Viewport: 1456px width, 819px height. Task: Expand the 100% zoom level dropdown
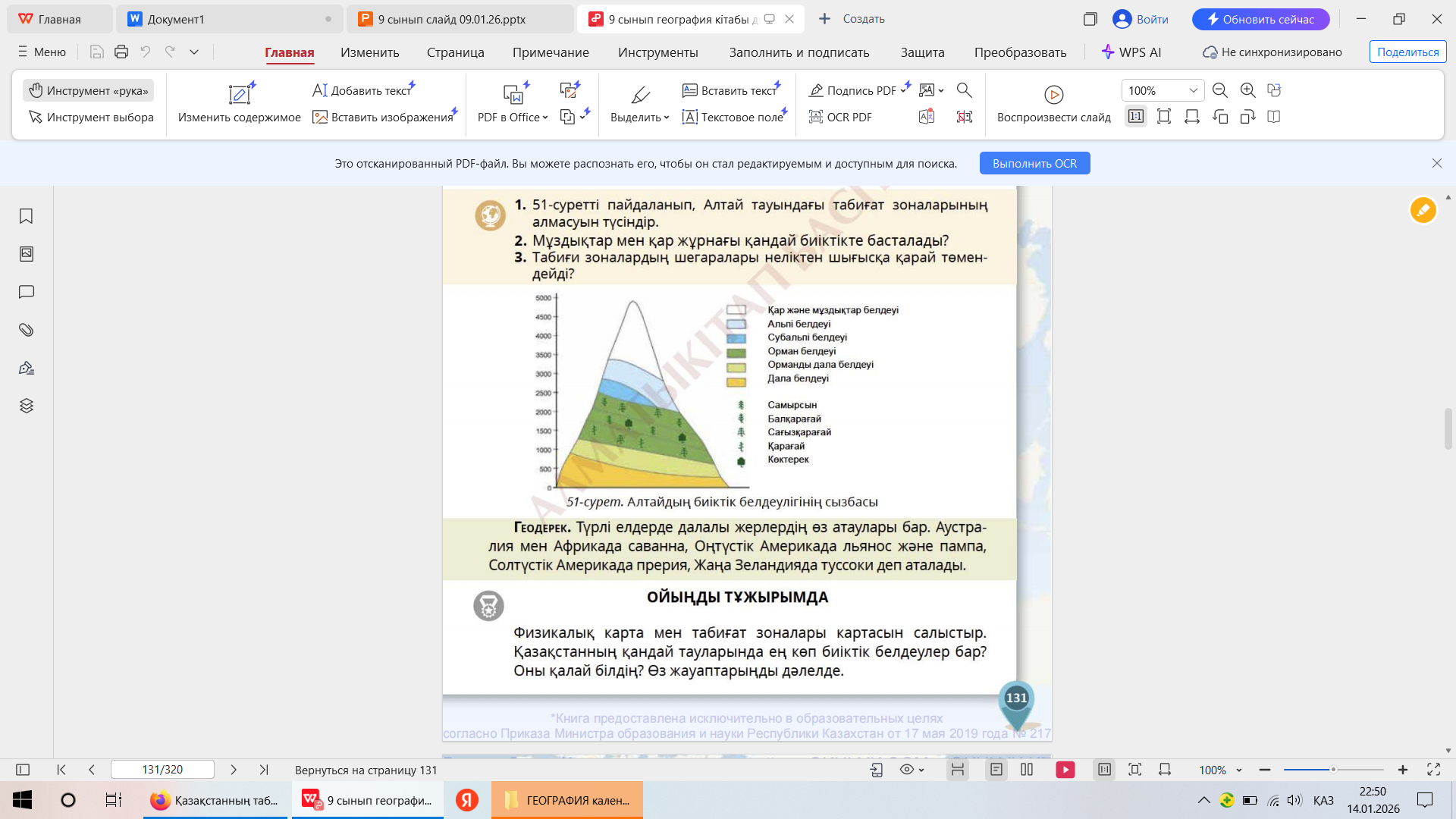click(1193, 90)
